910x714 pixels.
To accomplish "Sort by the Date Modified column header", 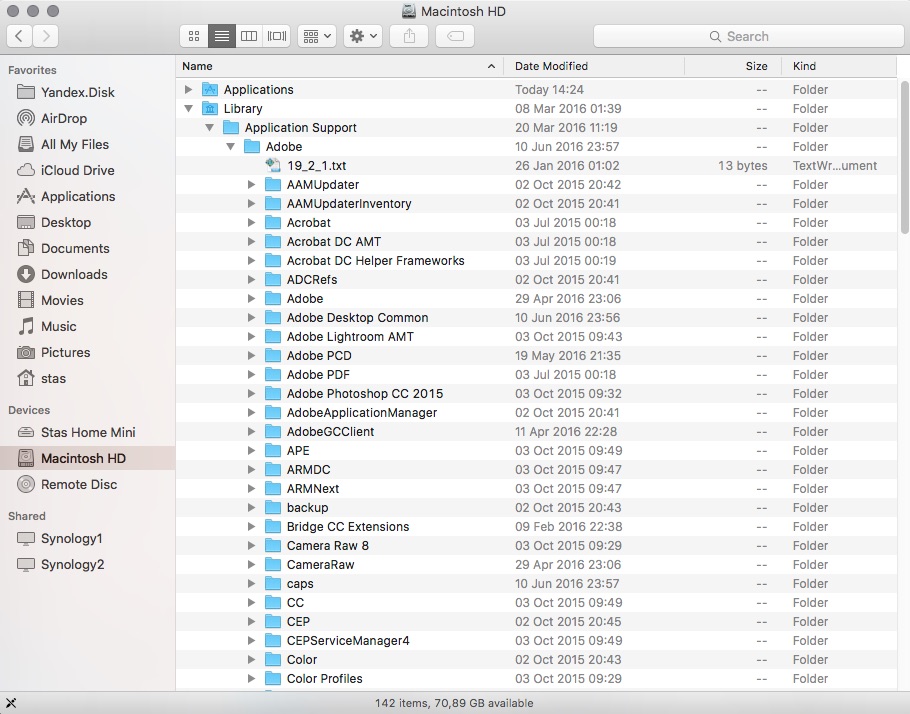I will tap(594, 66).
